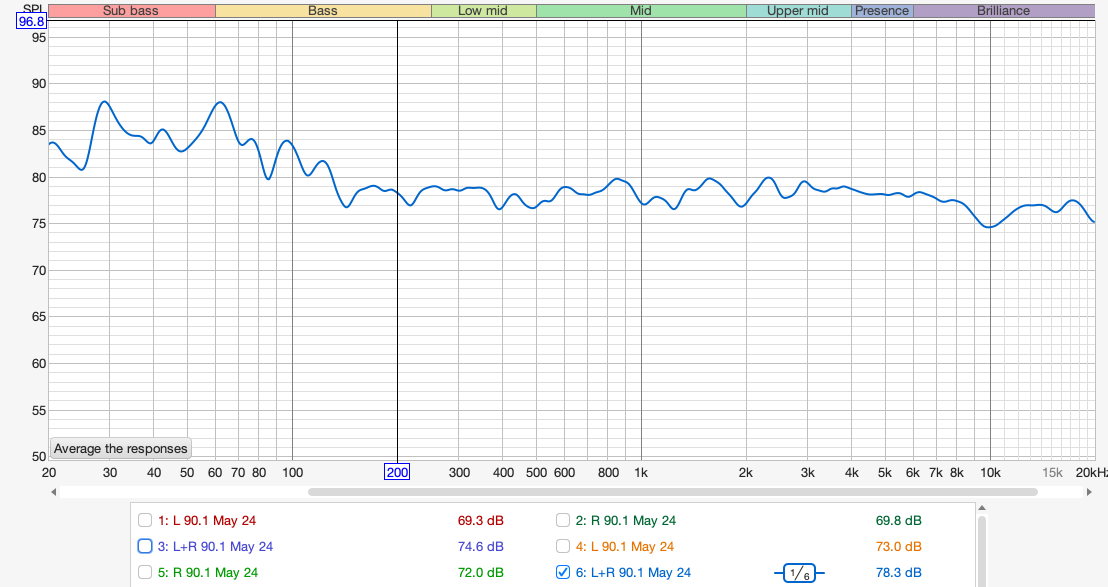Click the horizontal frequency scrollbar thumb
Viewport: 1108px width, 587px height.
[673, 492]
